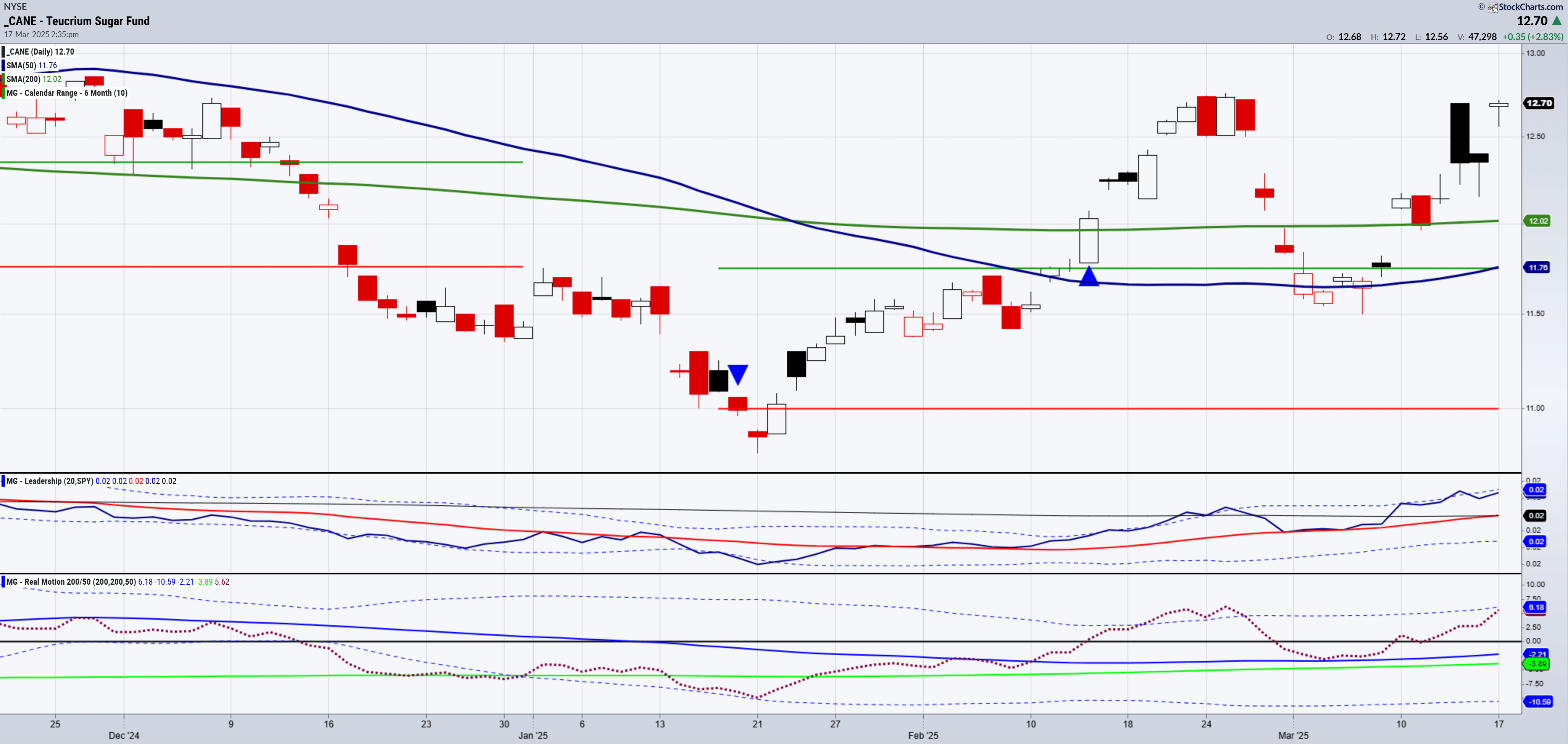This screenshot has width=1568, height=745.
Task: Click the StockCharts.com logo icon
Action: [x=1492, y=7]
